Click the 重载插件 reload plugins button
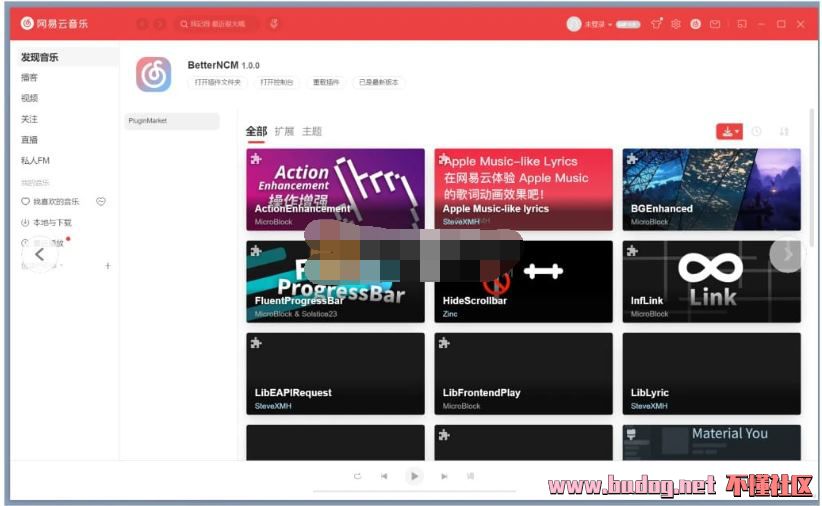Viewport: 822px width, 506px height. (x=326, y=82)
